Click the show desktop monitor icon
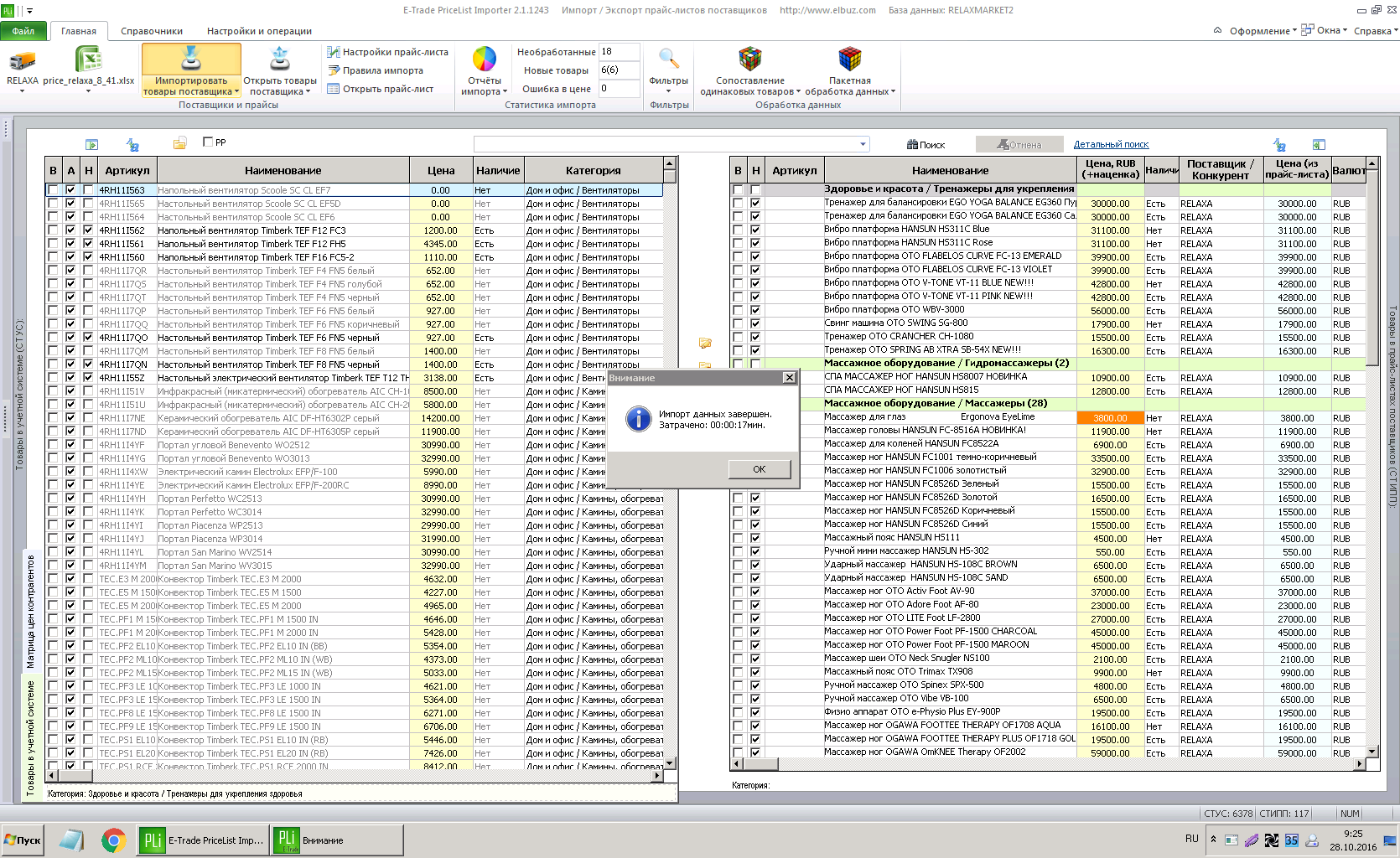Viewport: 1400px width, 858px height. pos(1390,841)
